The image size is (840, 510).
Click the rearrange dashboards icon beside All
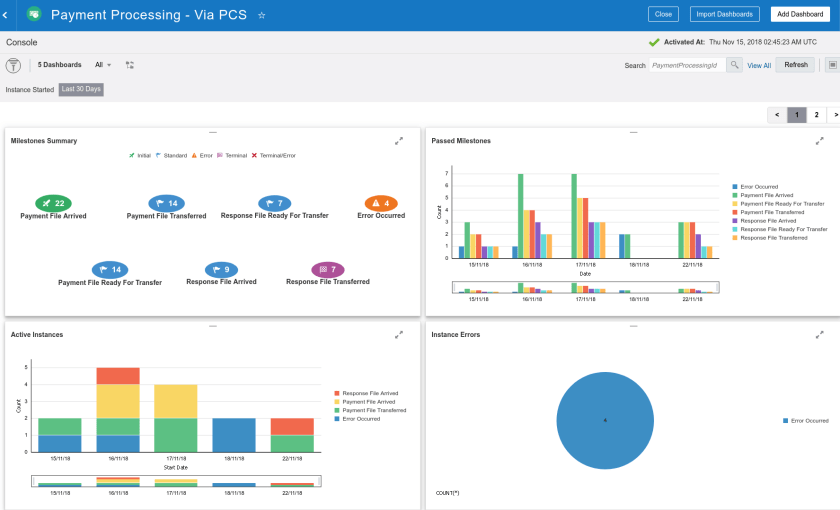[x=130, y=65]
